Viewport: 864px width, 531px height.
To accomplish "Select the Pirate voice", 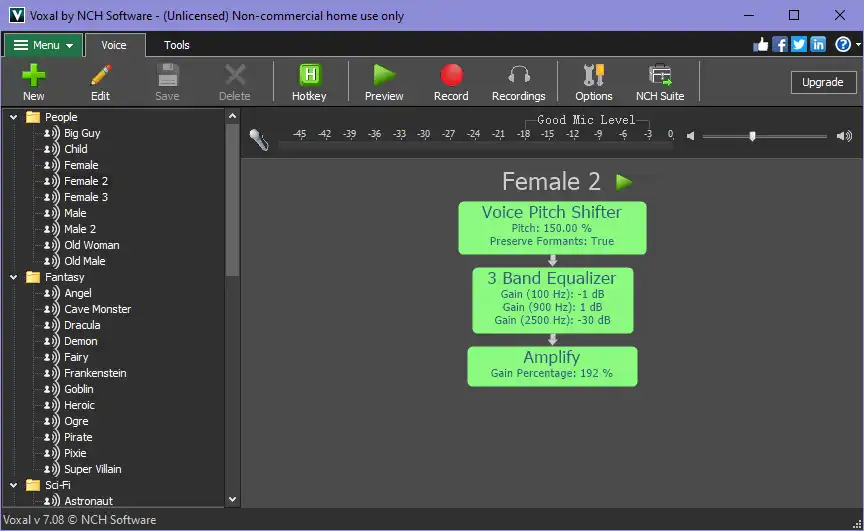I will coord(78,437).
